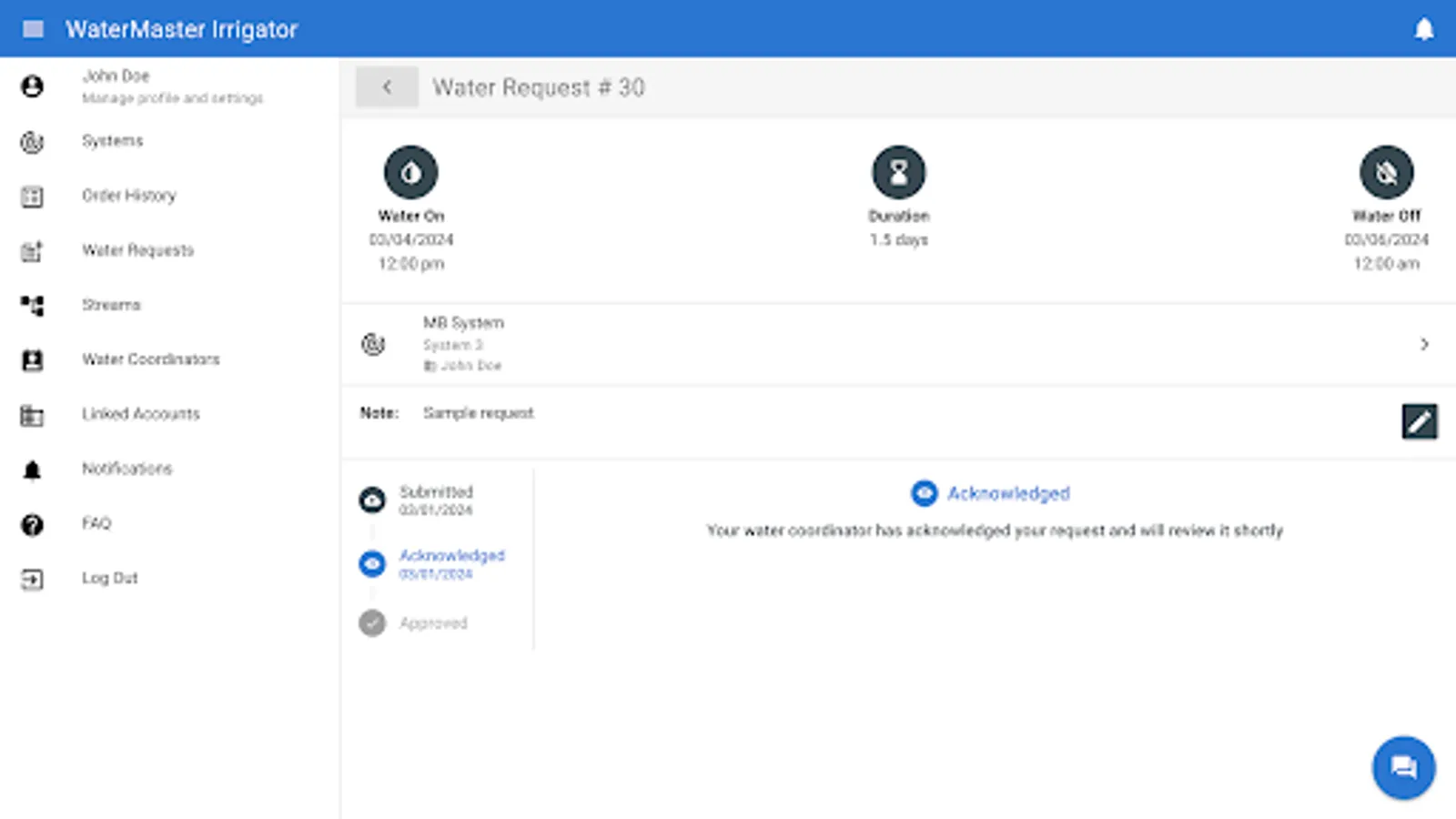Image resolution: width=1456 pixels, height=819 pixels.
Task: Open the chat bubble button
Action: coord(1402,767)
